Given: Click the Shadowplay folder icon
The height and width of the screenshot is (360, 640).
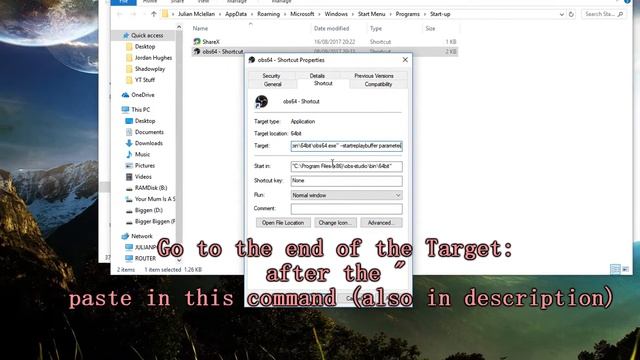Looking at the screenshot, I should point(129,69).
